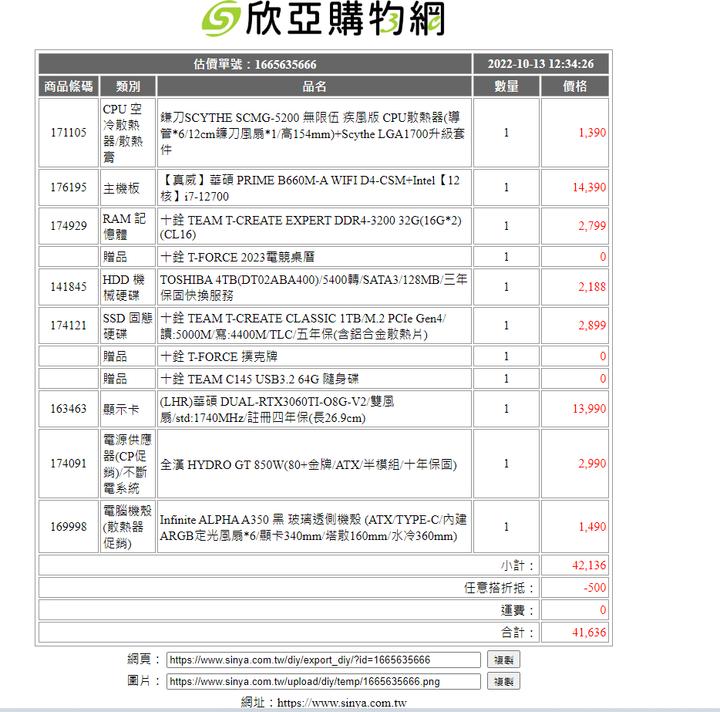This screenshot has width=720, height=712.
Task: Click the 估價單號：1665635666 header
Action: tap(255, 64)
